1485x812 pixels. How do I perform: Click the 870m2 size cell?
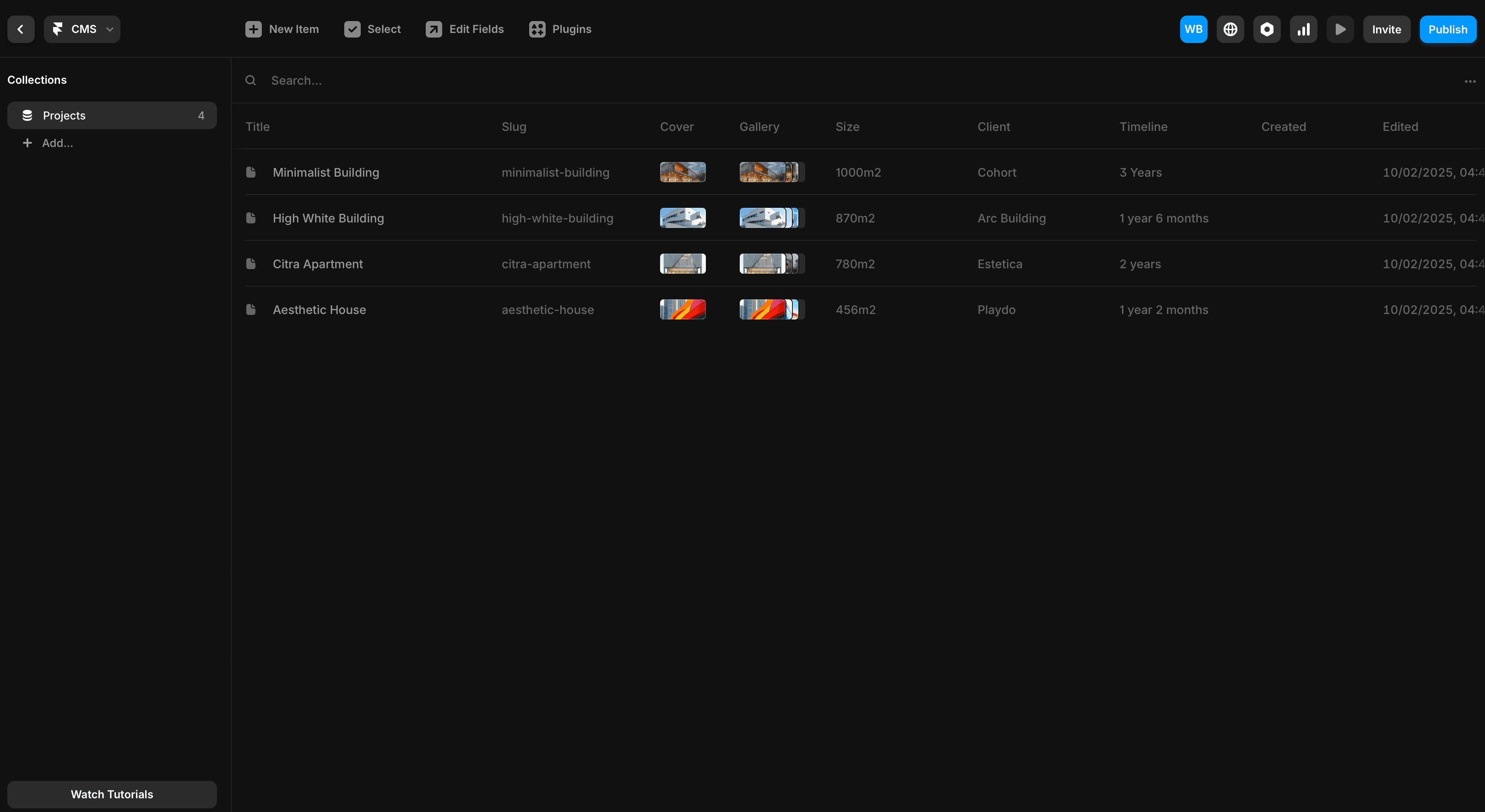click(855, 218)
